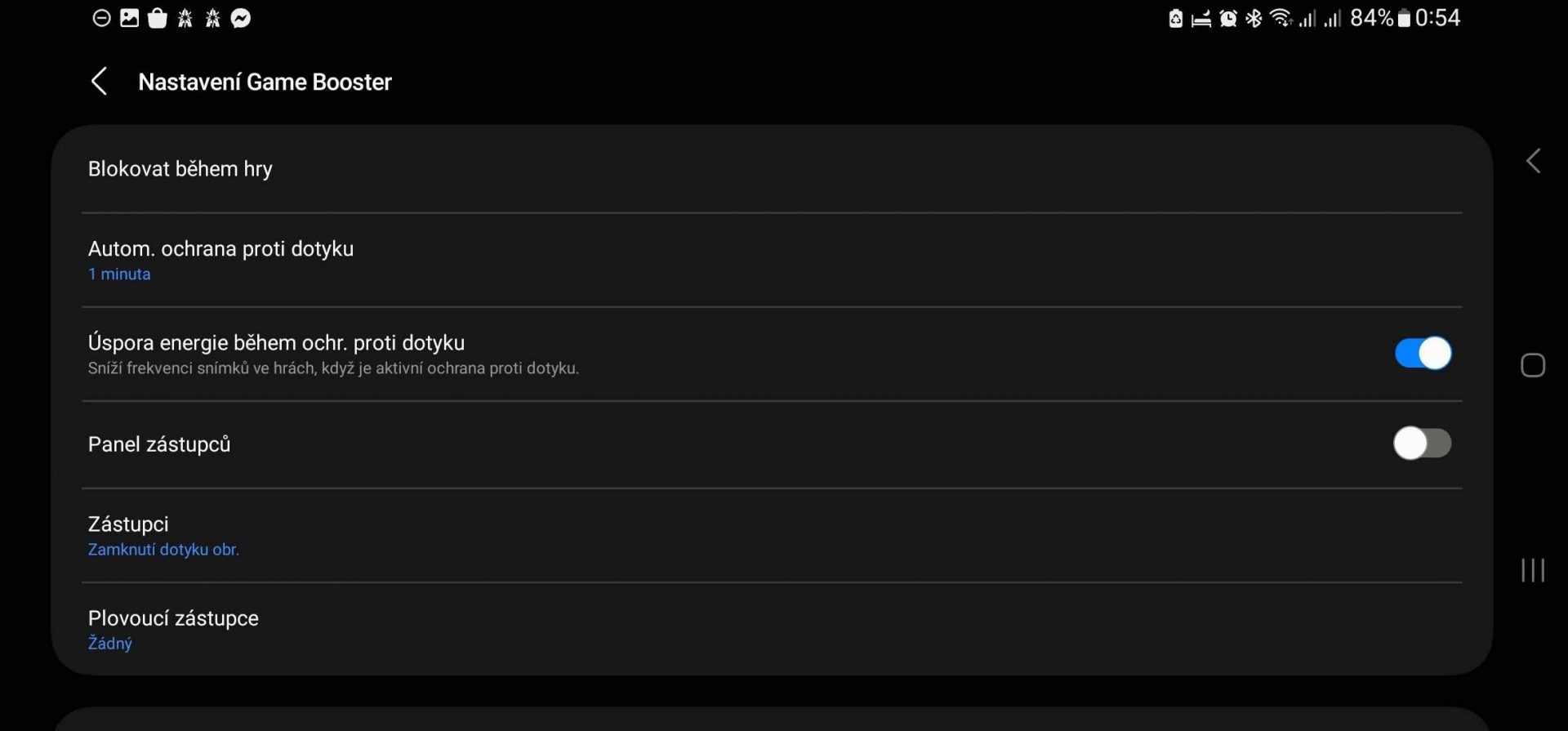Viewport: 1568px width, 731px height.
Task: Open recent apps with three-bar icon
Action: click(x=1533, y=570)
